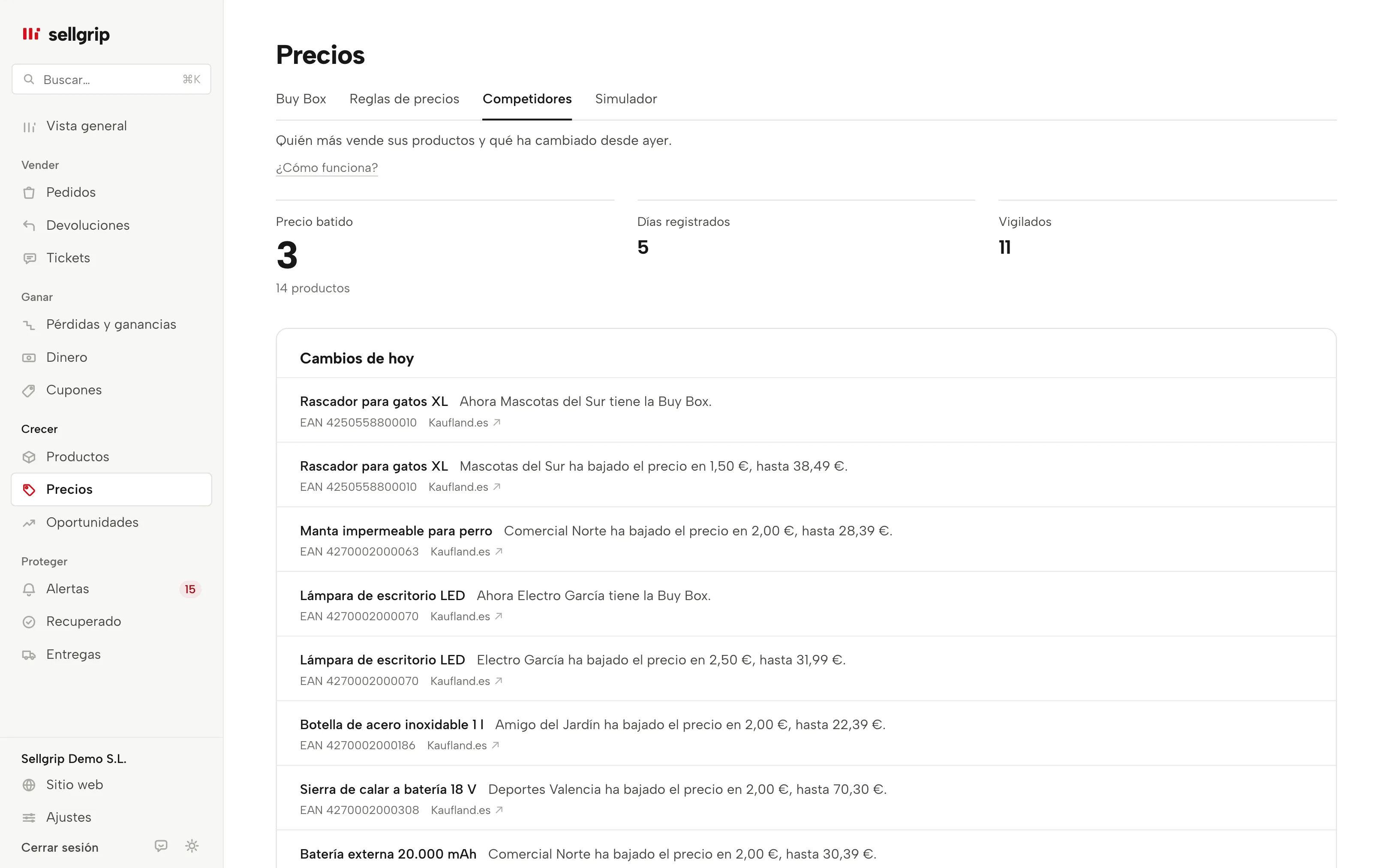Open the Simulador tab
Image resolution: width=1389 pixels, height=868 pixels.
coord(625,99)
